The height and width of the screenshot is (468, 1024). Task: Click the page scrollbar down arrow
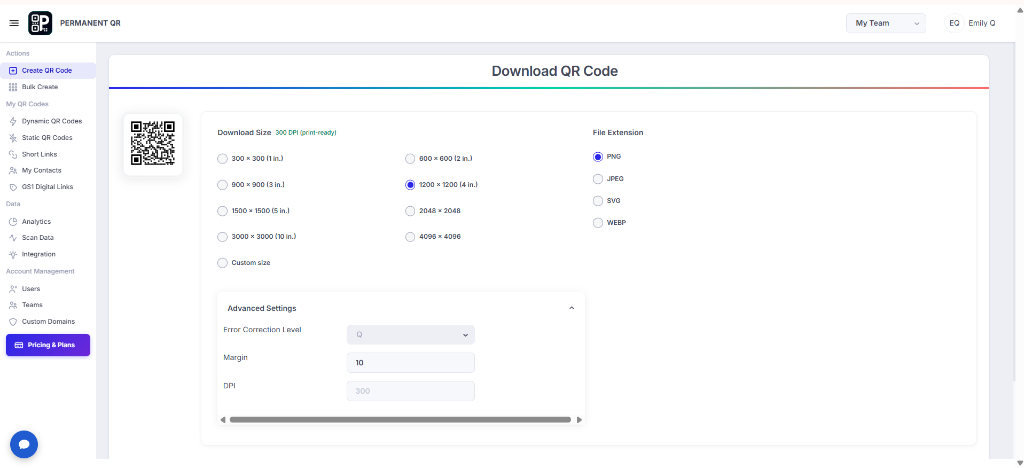point(1019,463)
